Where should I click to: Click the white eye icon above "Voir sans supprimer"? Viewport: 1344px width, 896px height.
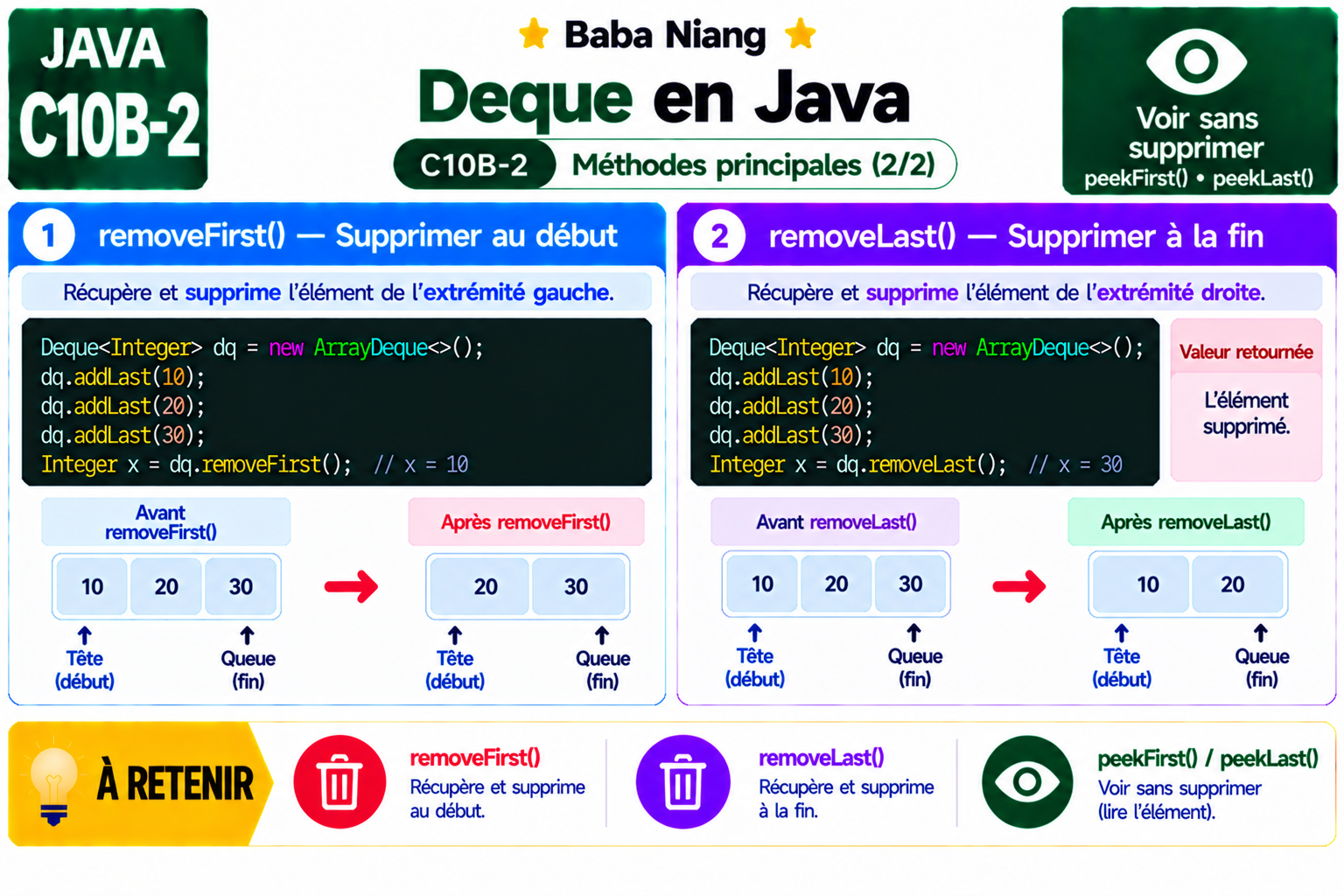click(x=1196, y=61)
